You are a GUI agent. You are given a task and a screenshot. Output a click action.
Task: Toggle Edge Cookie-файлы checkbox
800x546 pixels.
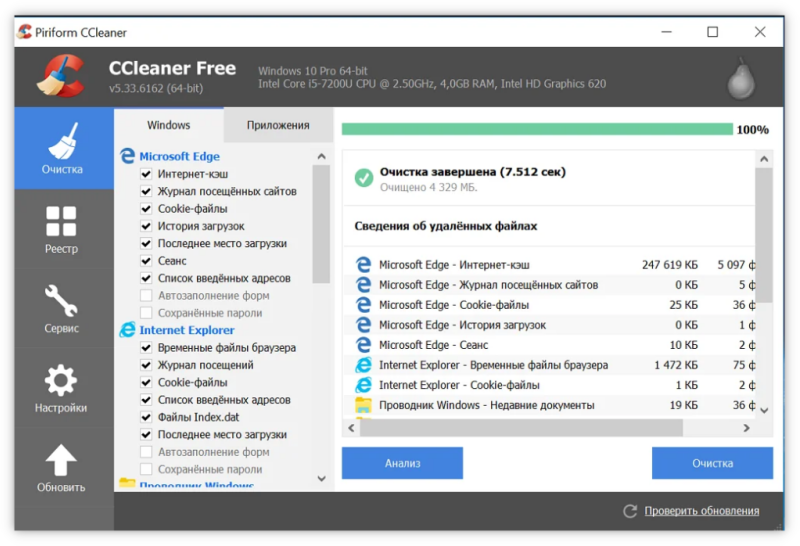click(x=146, y=209)
